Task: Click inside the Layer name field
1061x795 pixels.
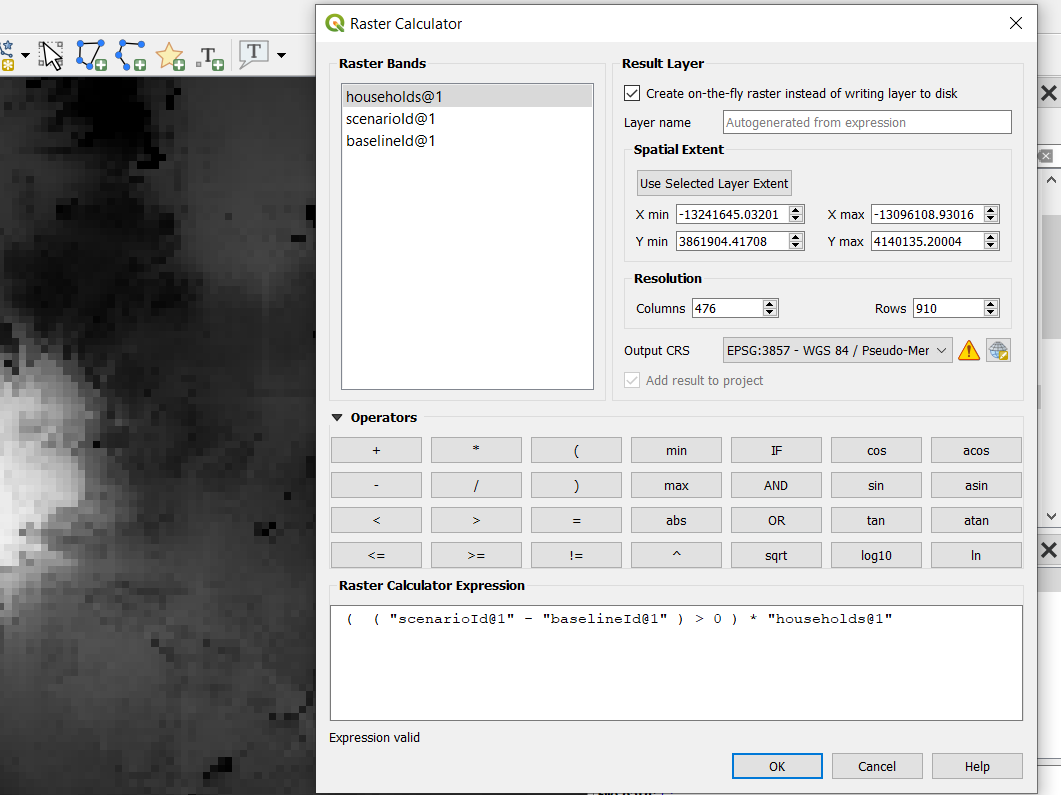Action: tap(867, 121)
